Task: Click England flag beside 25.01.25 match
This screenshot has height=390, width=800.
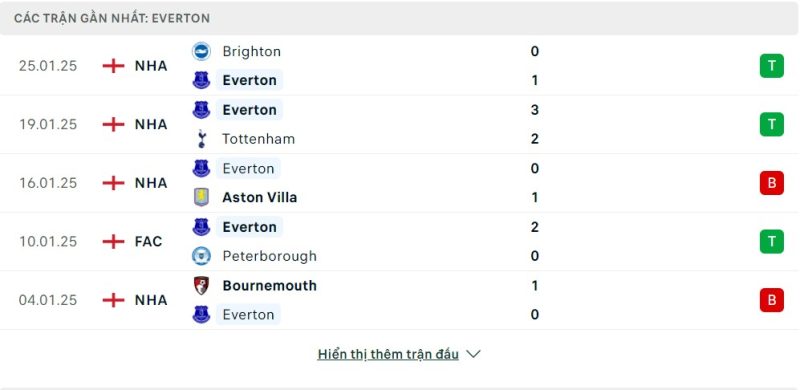Action: [113, 66]
